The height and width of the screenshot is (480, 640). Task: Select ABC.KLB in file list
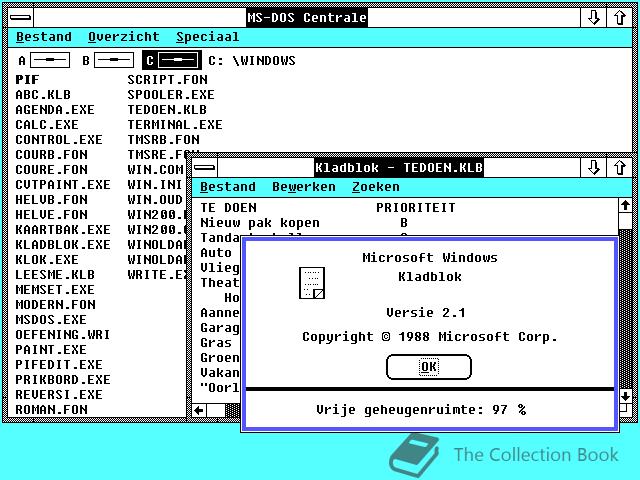(x=43, y=95)
